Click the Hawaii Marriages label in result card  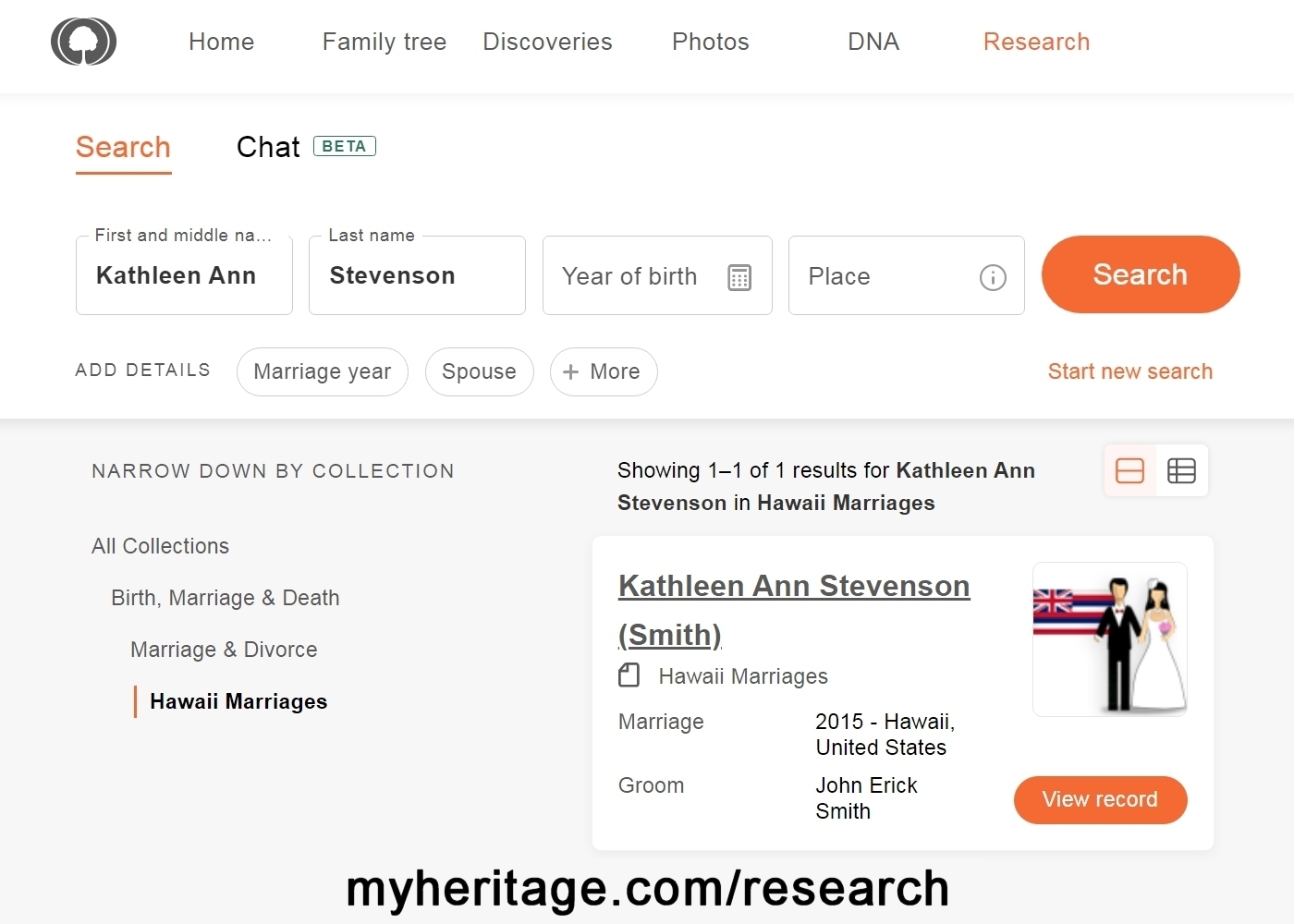(x=743, y=676)
